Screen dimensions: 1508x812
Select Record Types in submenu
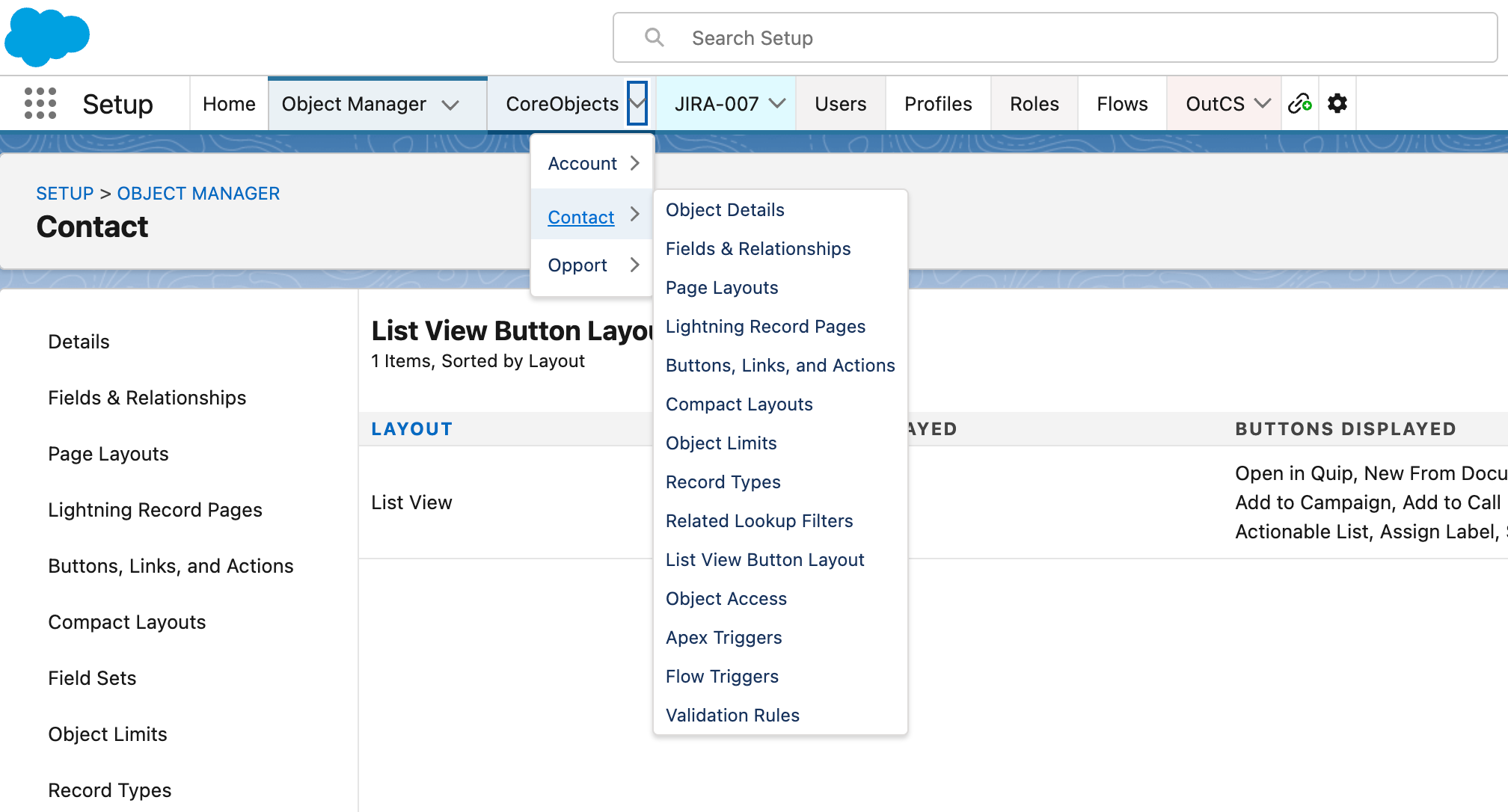click(723, 482)
